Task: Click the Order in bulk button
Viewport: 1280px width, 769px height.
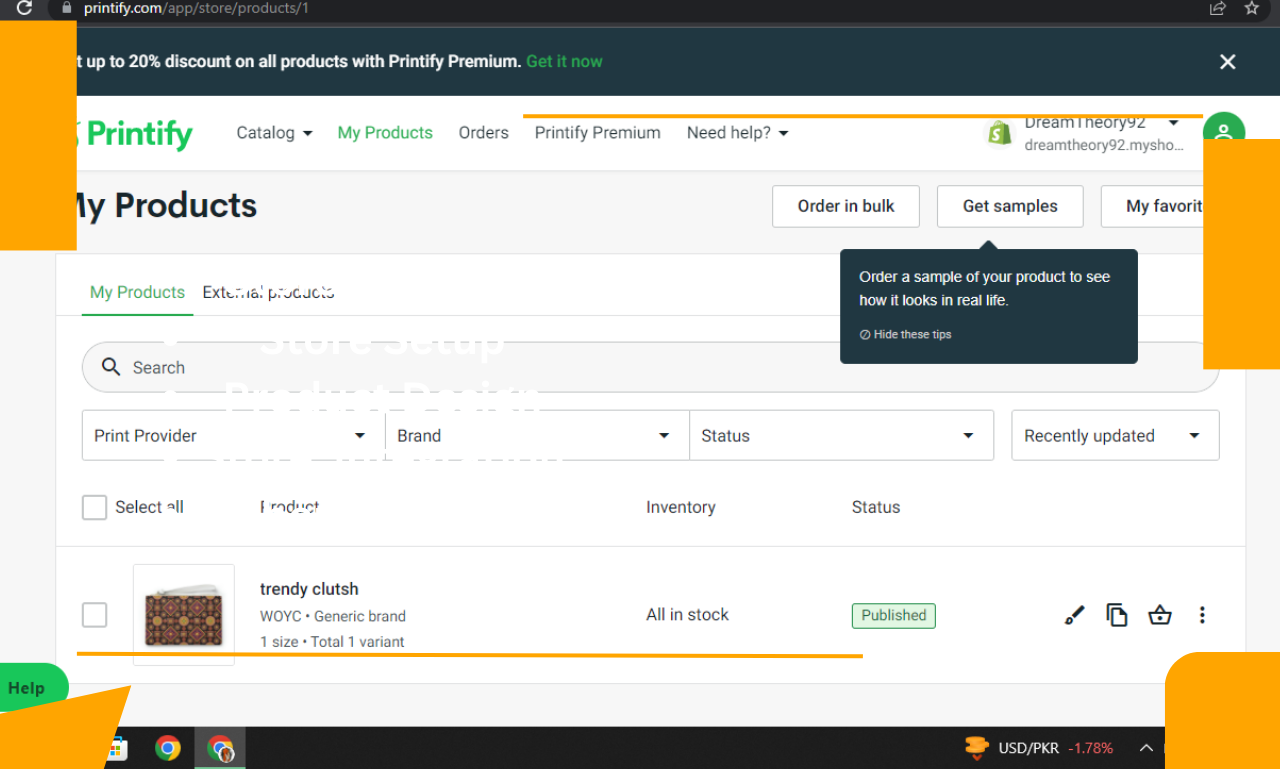Action: (x=845, y=206)
